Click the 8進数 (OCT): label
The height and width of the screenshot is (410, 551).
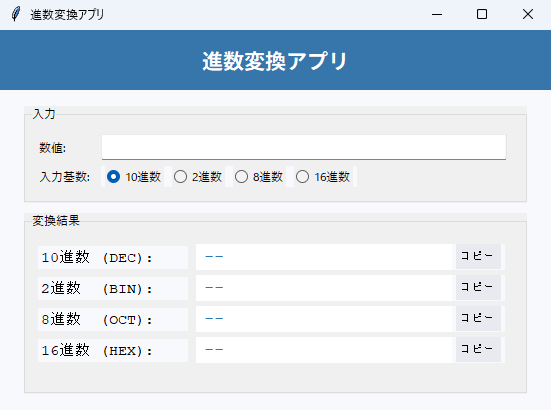pos(113,319)
